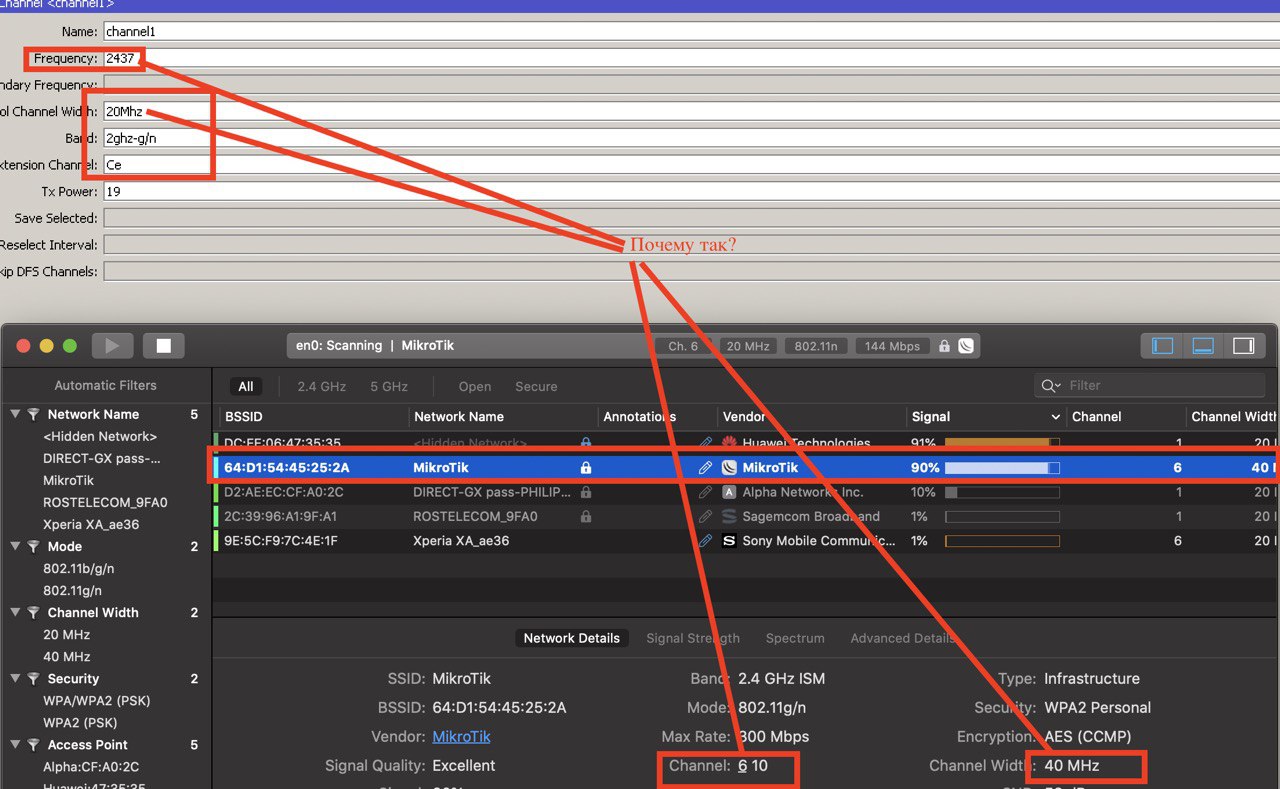Click the Huawei row 91% signal bar

[1002, 442]
